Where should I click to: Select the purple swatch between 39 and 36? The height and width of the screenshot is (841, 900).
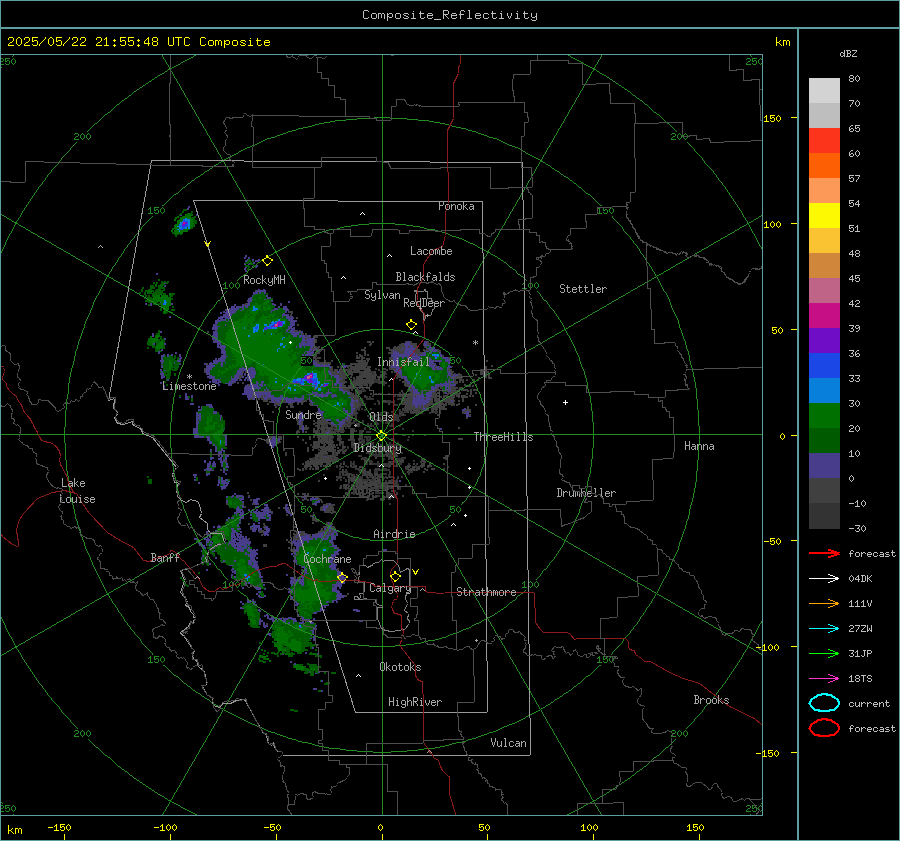824,341
